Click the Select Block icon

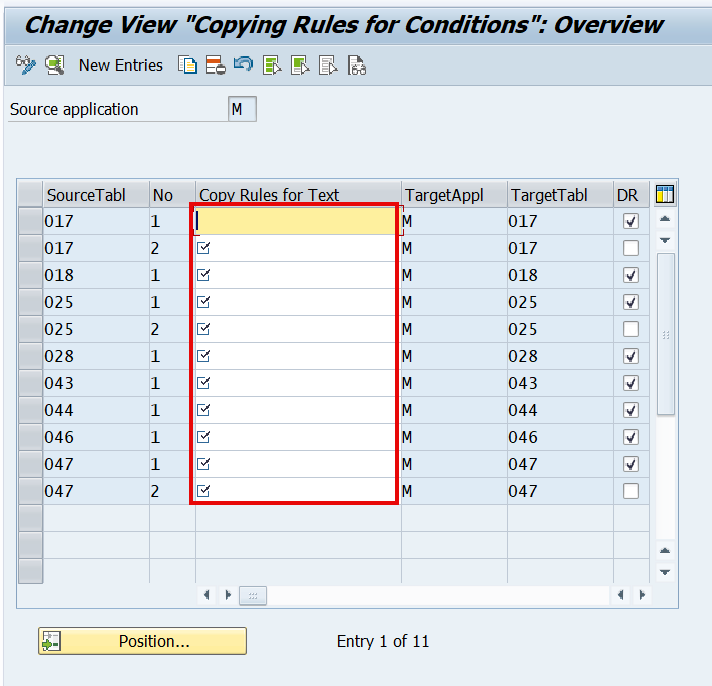tap(300, 65)
